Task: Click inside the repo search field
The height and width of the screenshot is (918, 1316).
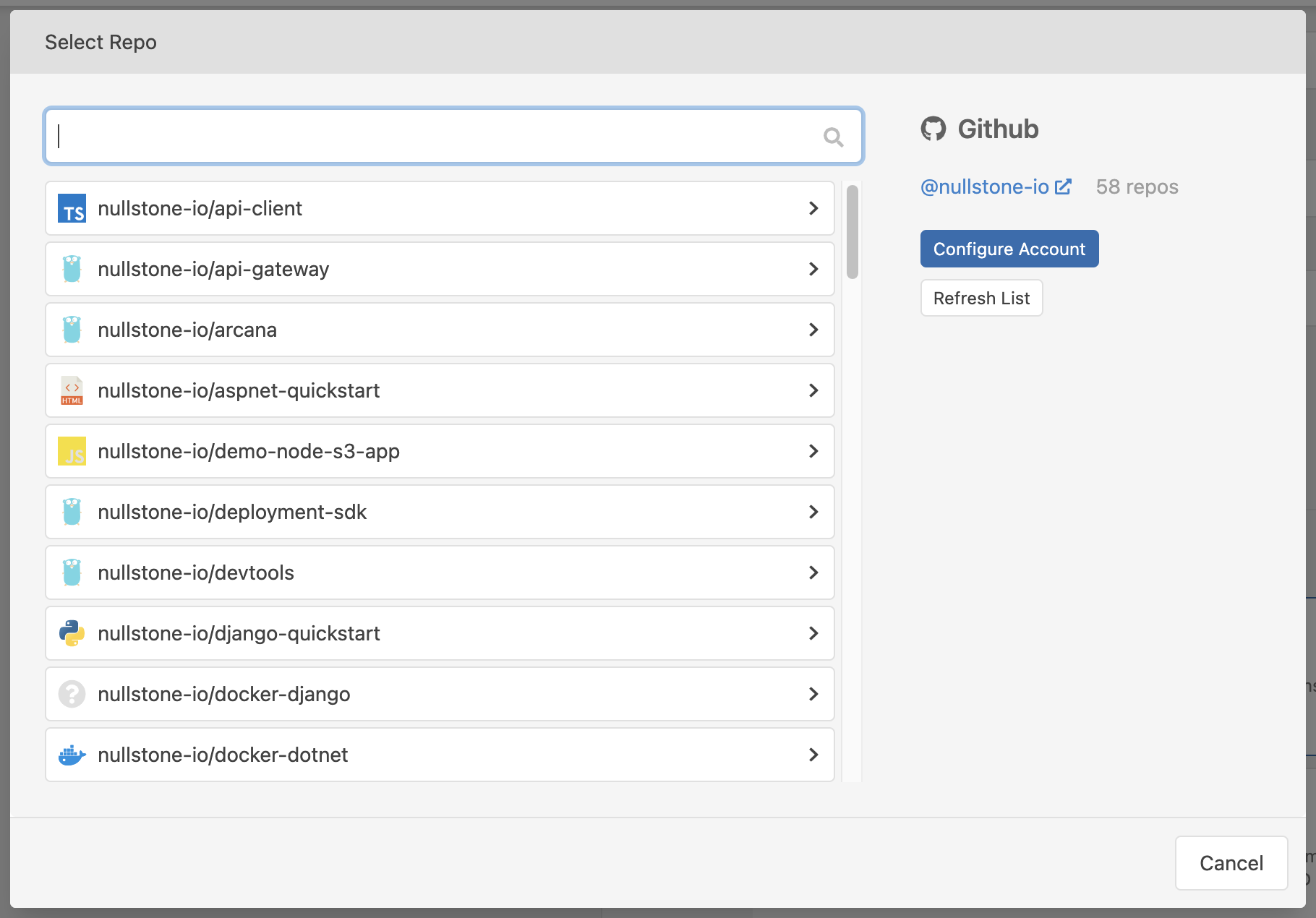Action: pos(434,136)
